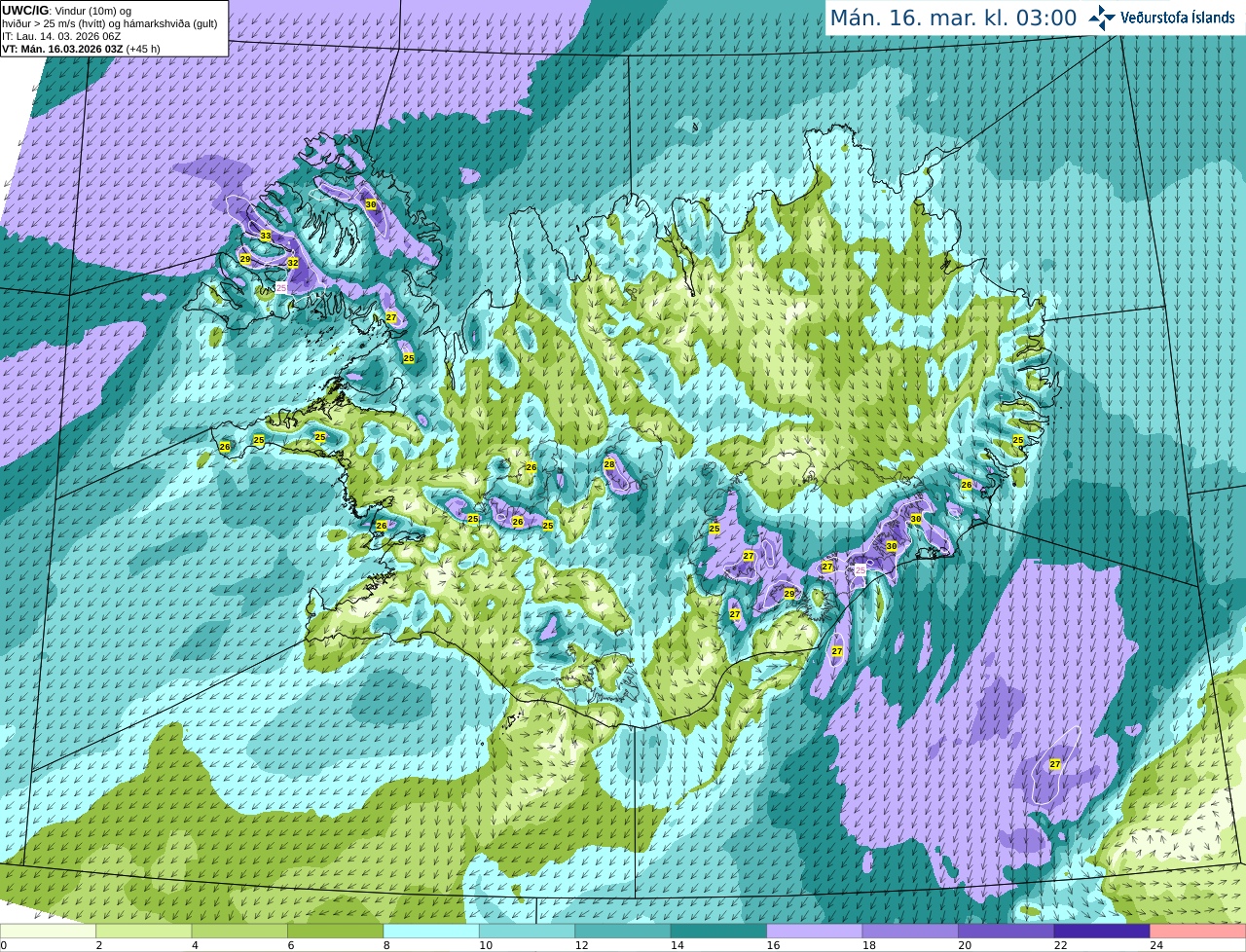1246x952 pixels.
Task: Click the Veðurstofa Íslands logo icon
Action: point(1101,18)
